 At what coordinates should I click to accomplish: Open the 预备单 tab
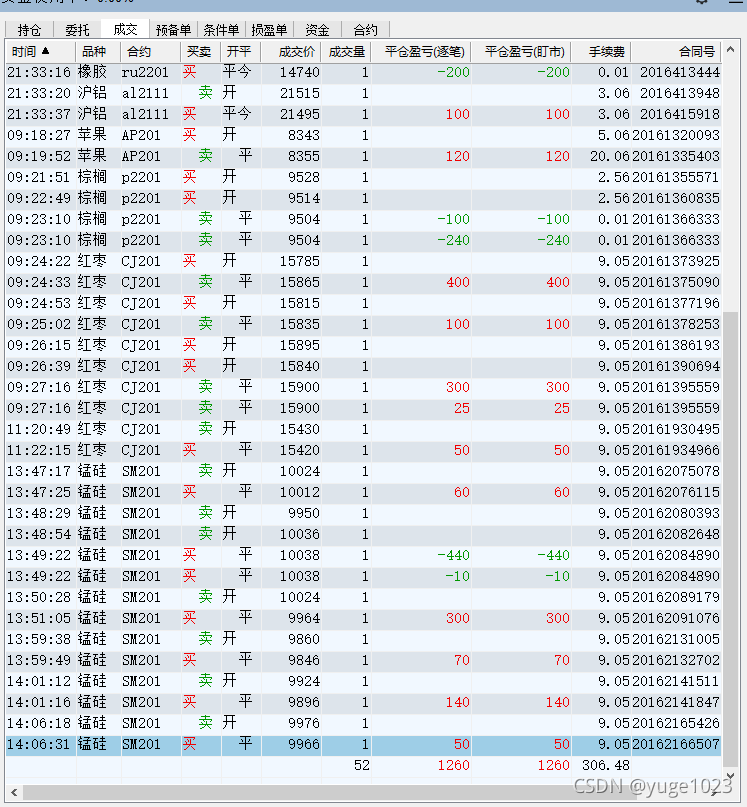(x=173, y=30)
